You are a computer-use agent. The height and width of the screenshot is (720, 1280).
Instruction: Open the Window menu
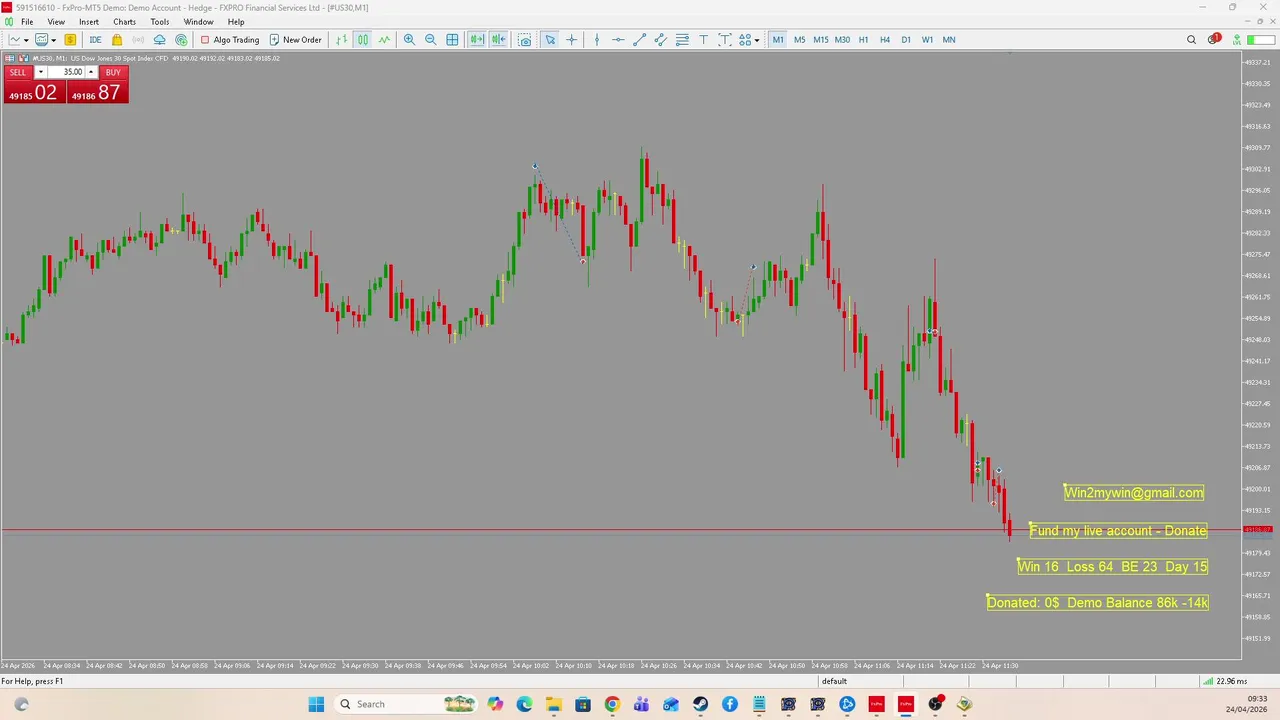198,22
